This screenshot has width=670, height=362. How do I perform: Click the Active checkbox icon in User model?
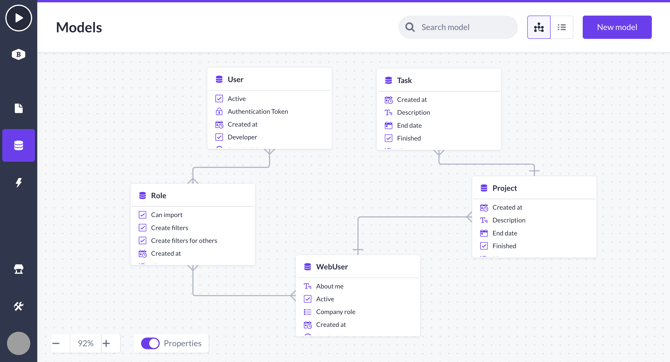[219, 99]
